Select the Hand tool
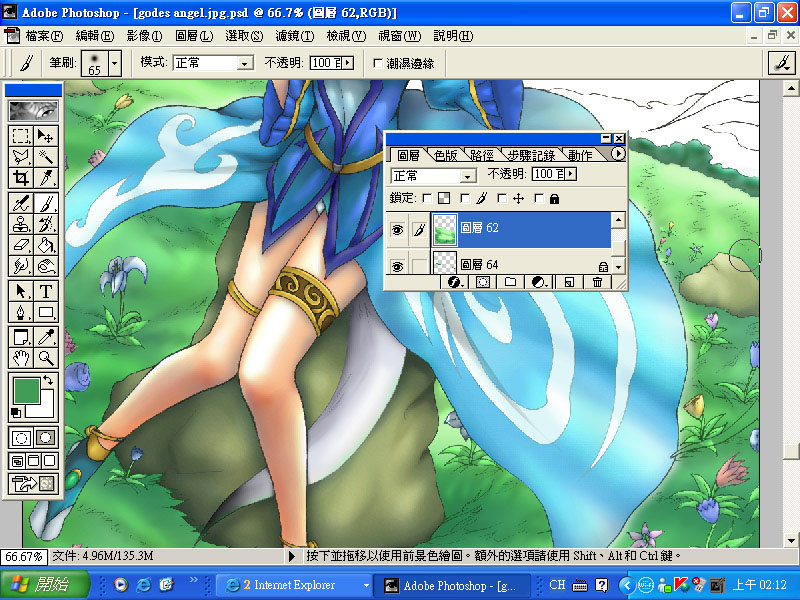Screen dimensions: 800x600 pos(20,357)
